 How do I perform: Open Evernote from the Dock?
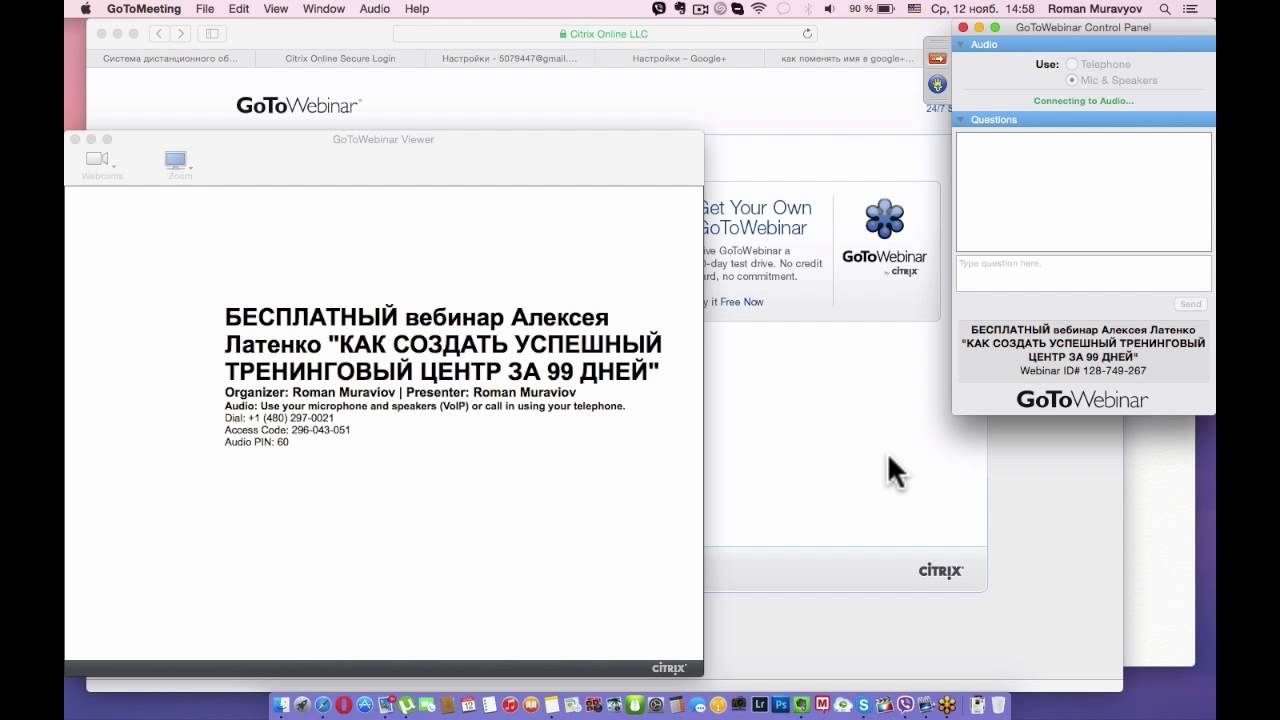pyautogui.click(x=801, y=705)
